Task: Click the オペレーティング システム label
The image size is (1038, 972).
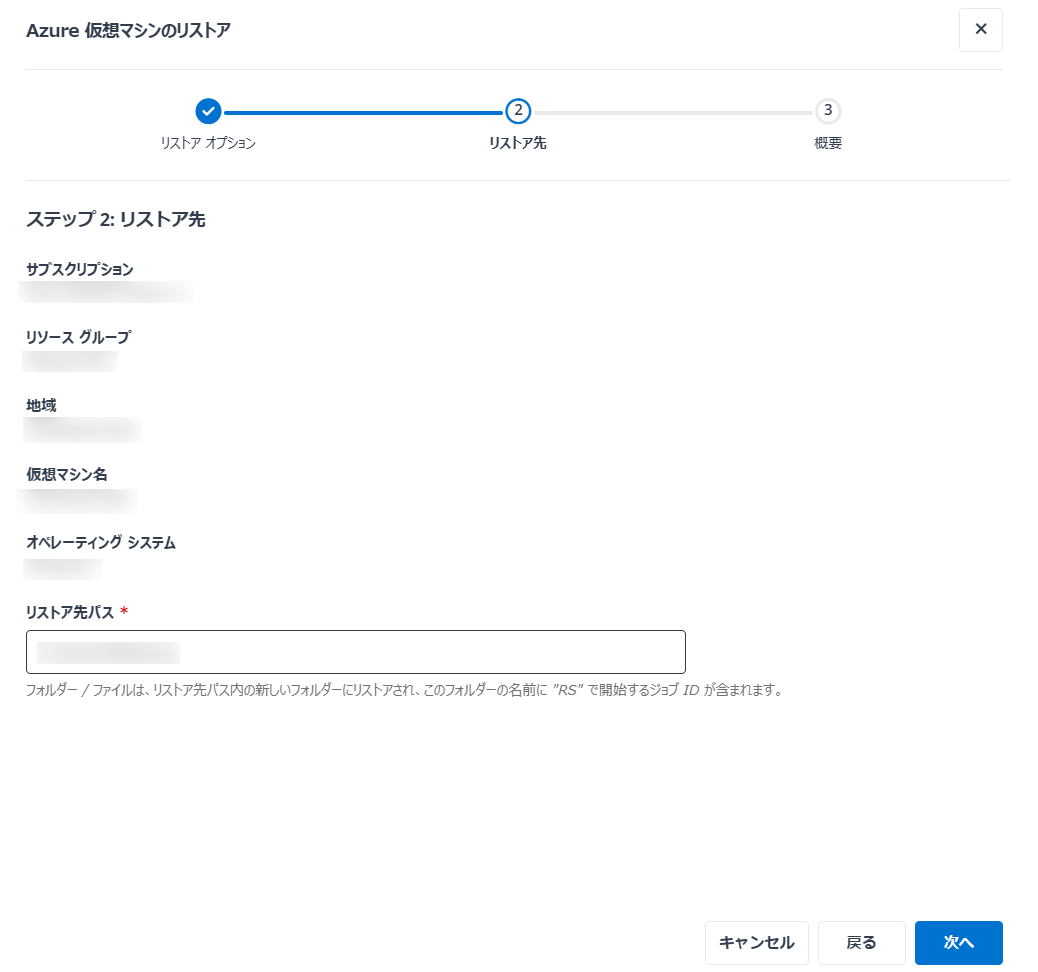Action: pyautogui.click(x=101, y=542)
